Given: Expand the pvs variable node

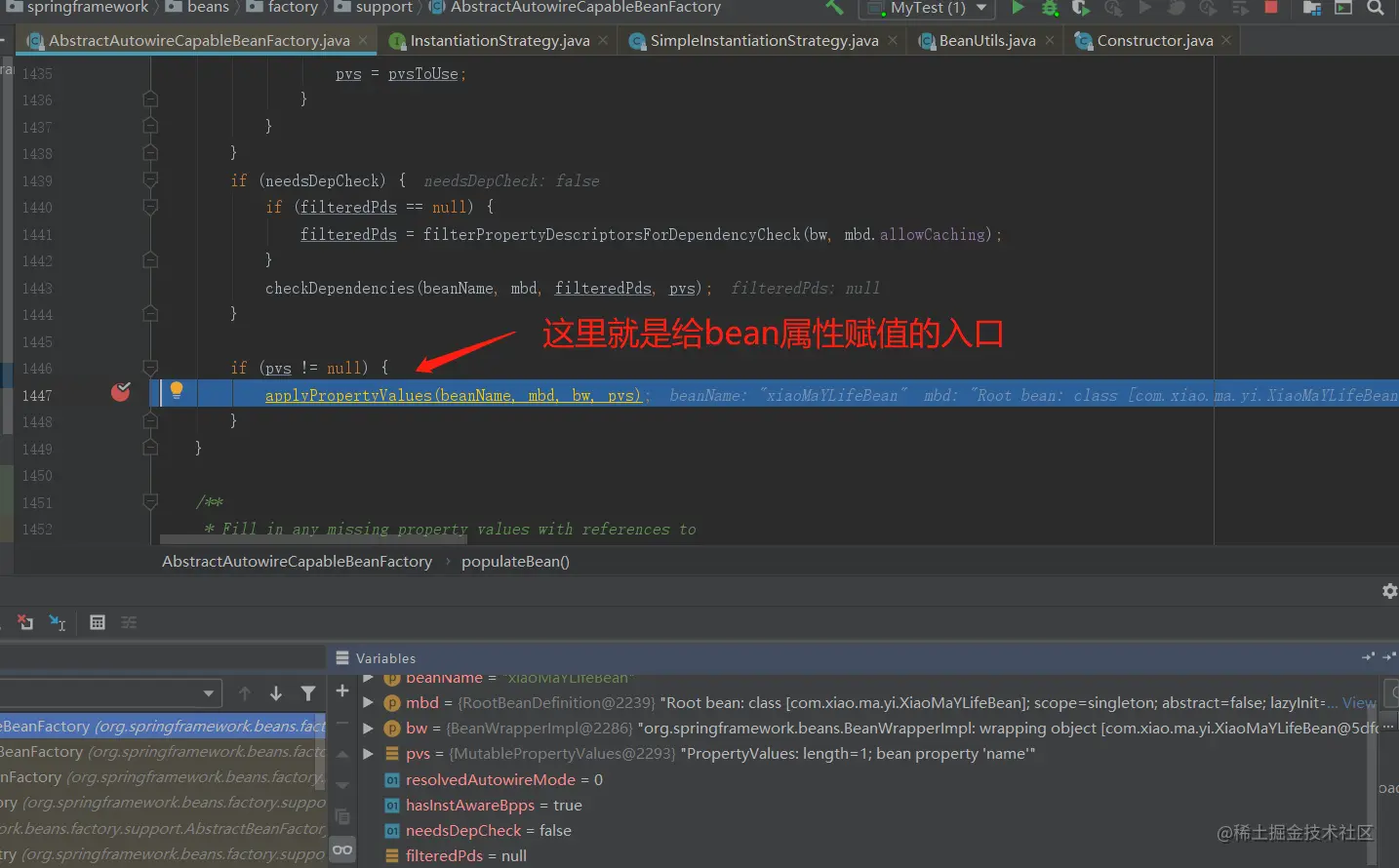Looking at the screenshot, I should point(368,753).
